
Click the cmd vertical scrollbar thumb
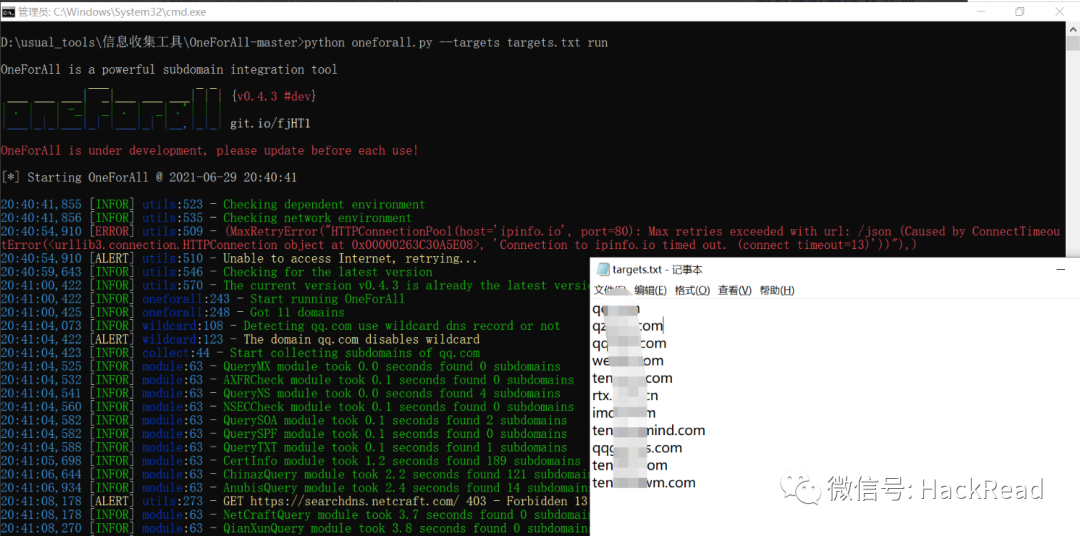point(1073,43)
